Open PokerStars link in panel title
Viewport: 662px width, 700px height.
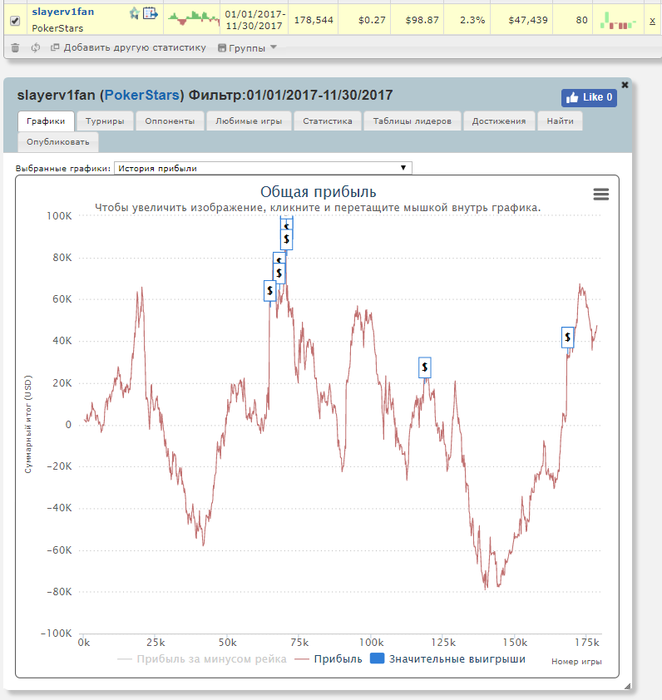coord(142,95)
